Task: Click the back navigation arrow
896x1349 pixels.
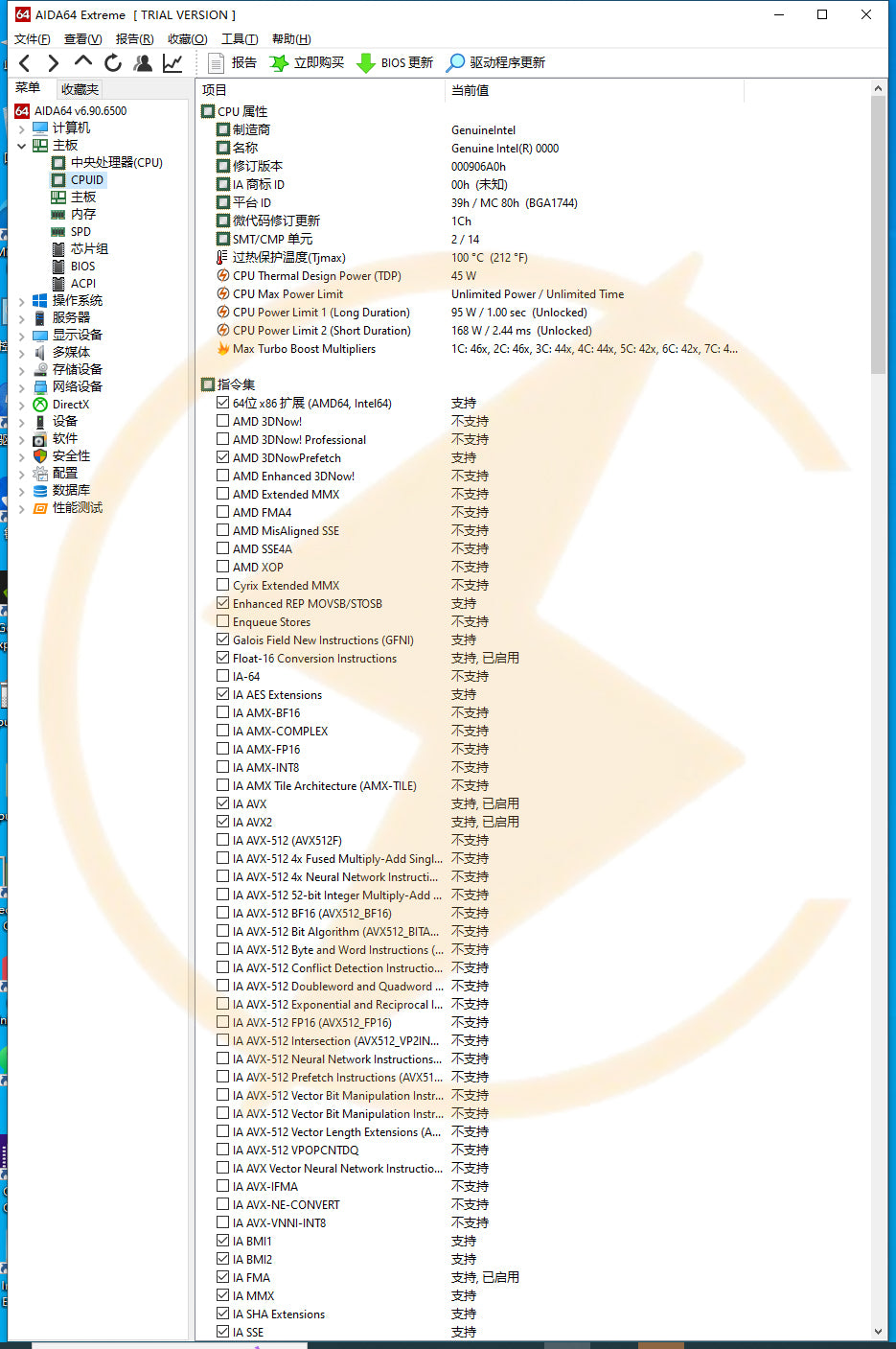Action: pyautogui.click(x=25, y=63)
